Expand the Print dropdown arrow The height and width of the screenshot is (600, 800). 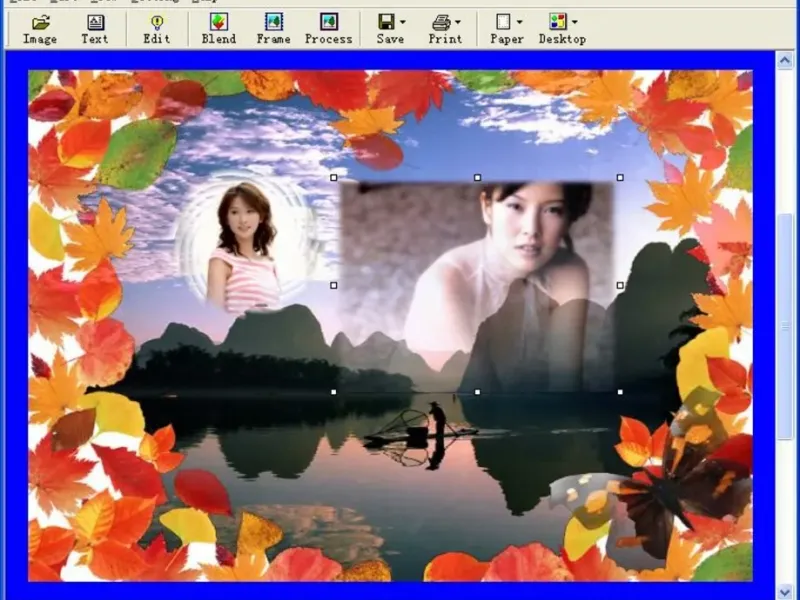(458, 22)
